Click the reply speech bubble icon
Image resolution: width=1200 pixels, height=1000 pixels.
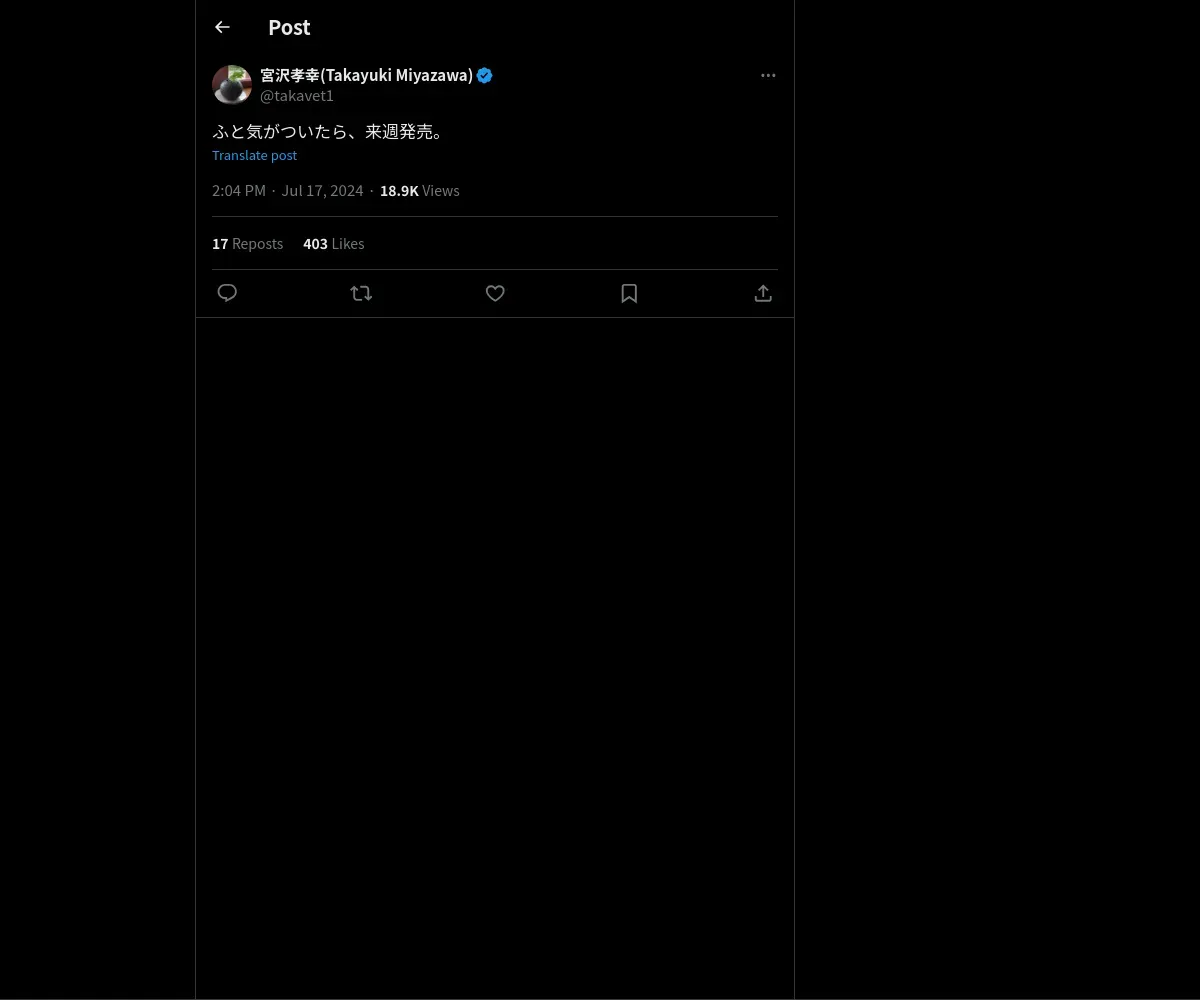[227, 293]
